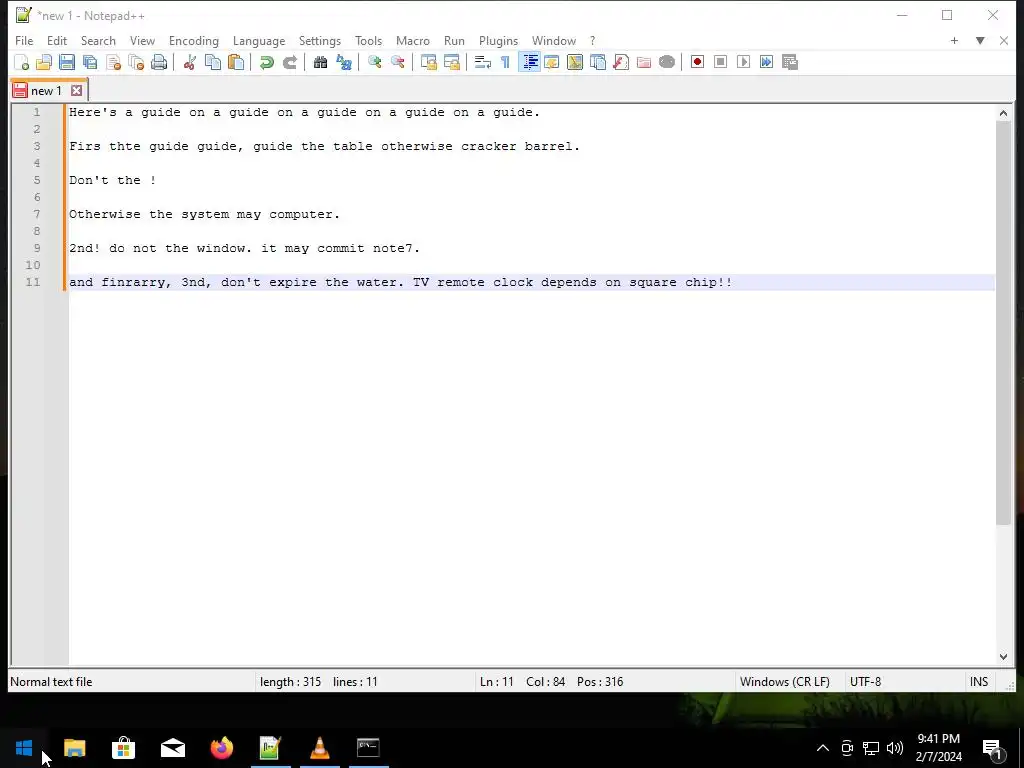
Task: Click the Open file toolbar icon
Action: [44, 62]
